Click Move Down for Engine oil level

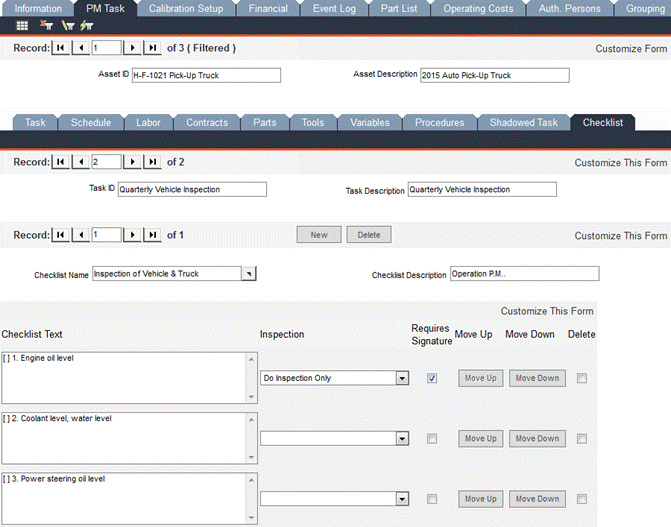537,378
